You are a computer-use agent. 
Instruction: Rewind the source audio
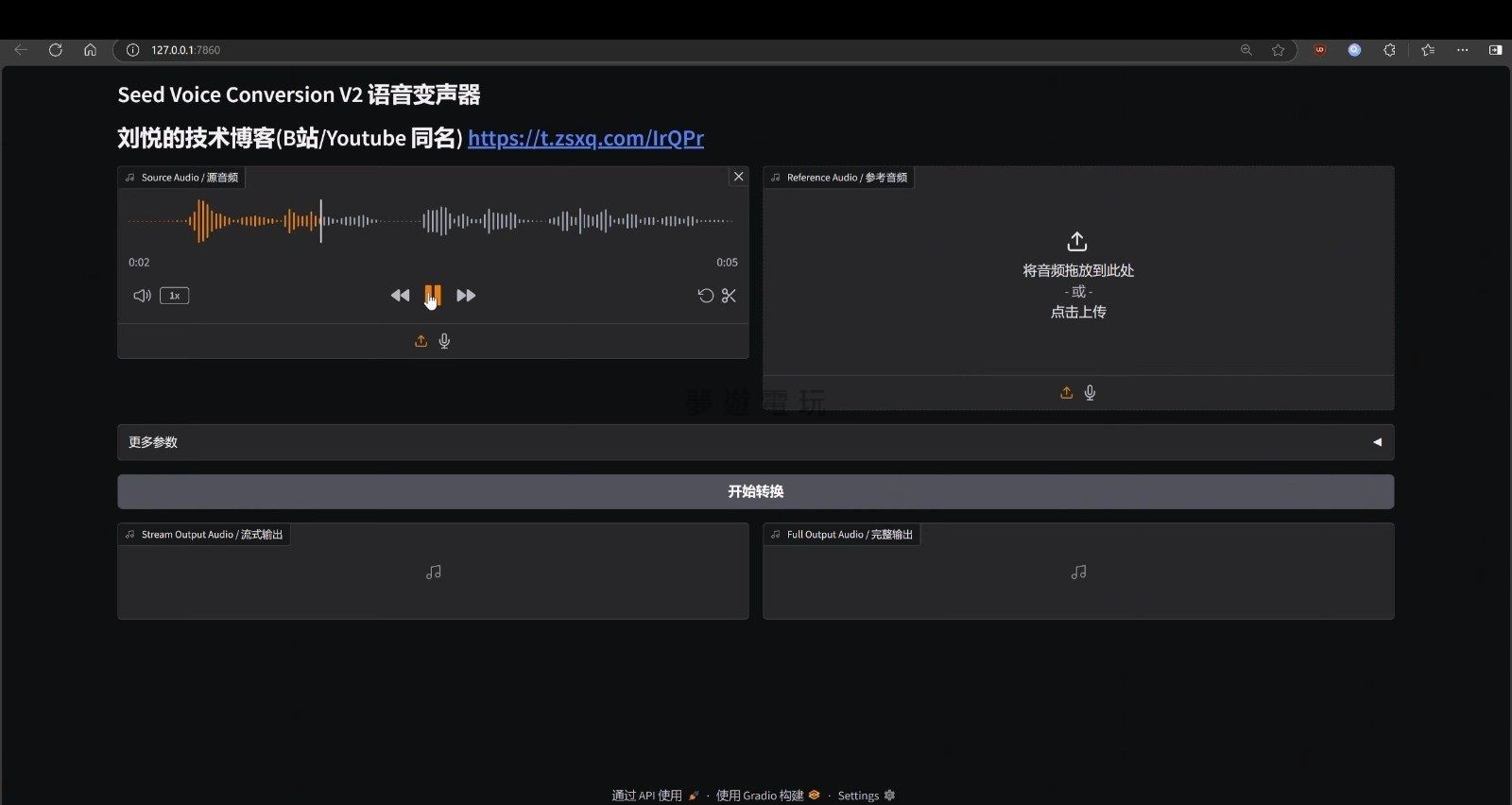(x=400, y=296)
